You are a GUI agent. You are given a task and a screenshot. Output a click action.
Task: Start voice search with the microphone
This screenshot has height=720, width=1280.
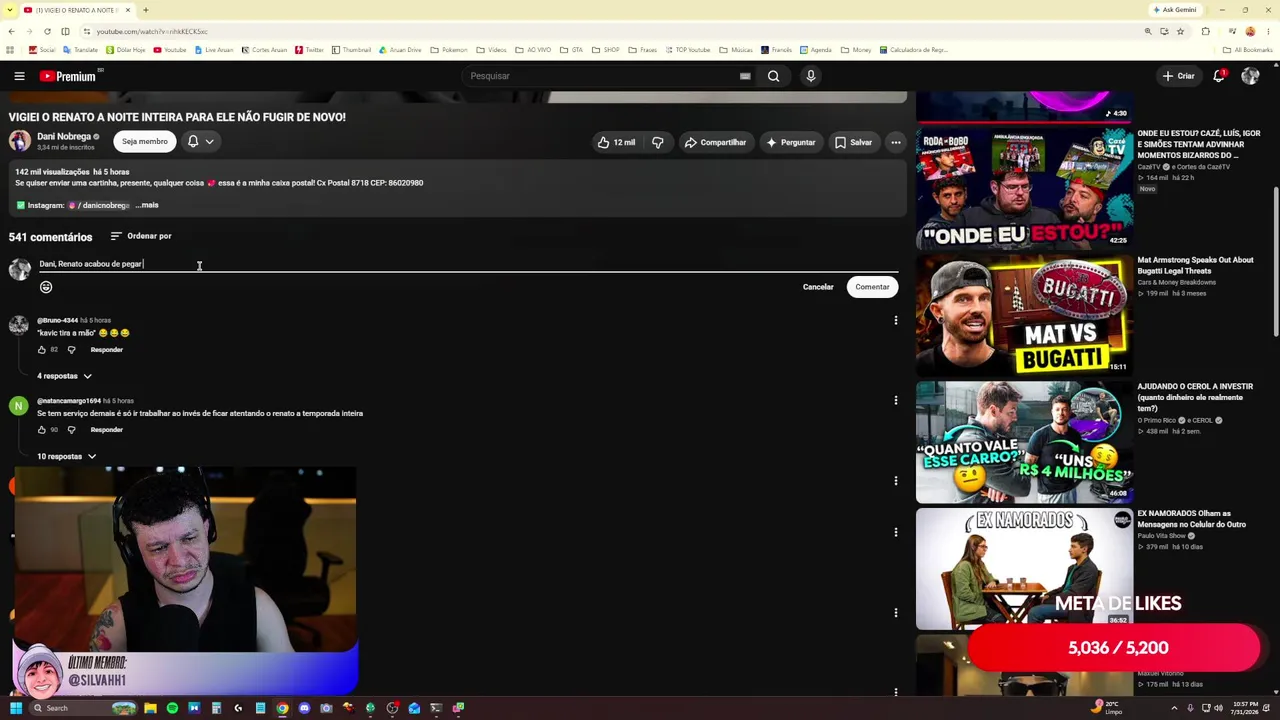(811, 76)
